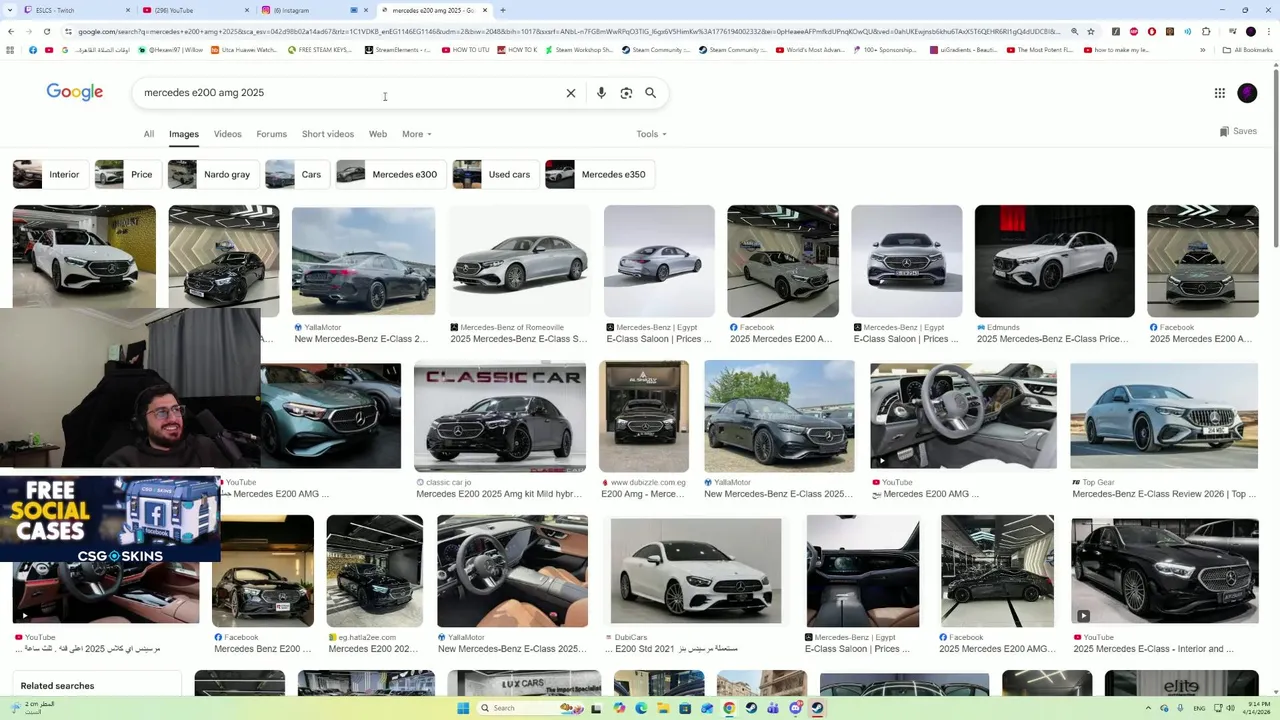This screenshot has width=1280, height=720.
Task: Show hidden system tray icons
Action: click(x=1148, y=708)
